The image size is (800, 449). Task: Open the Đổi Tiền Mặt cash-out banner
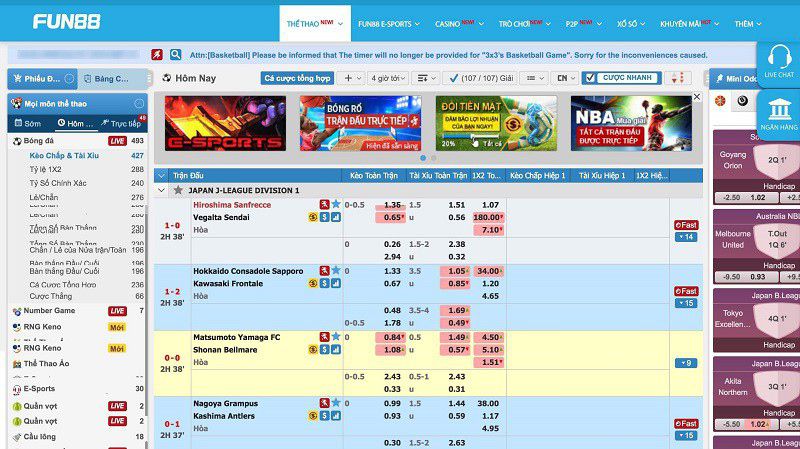pos(496,123)
